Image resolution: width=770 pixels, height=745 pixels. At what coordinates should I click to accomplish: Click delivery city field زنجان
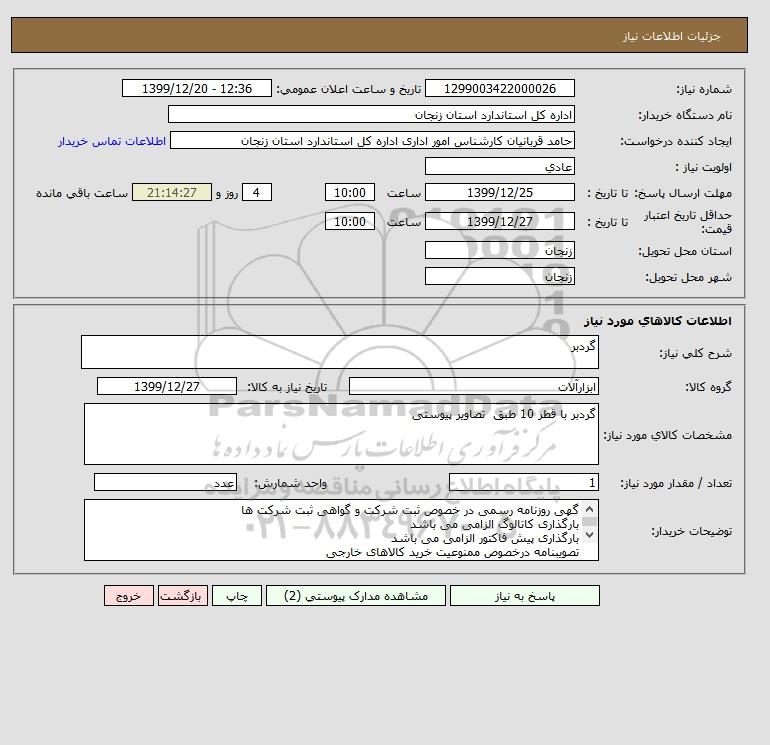tap(499, 276)
